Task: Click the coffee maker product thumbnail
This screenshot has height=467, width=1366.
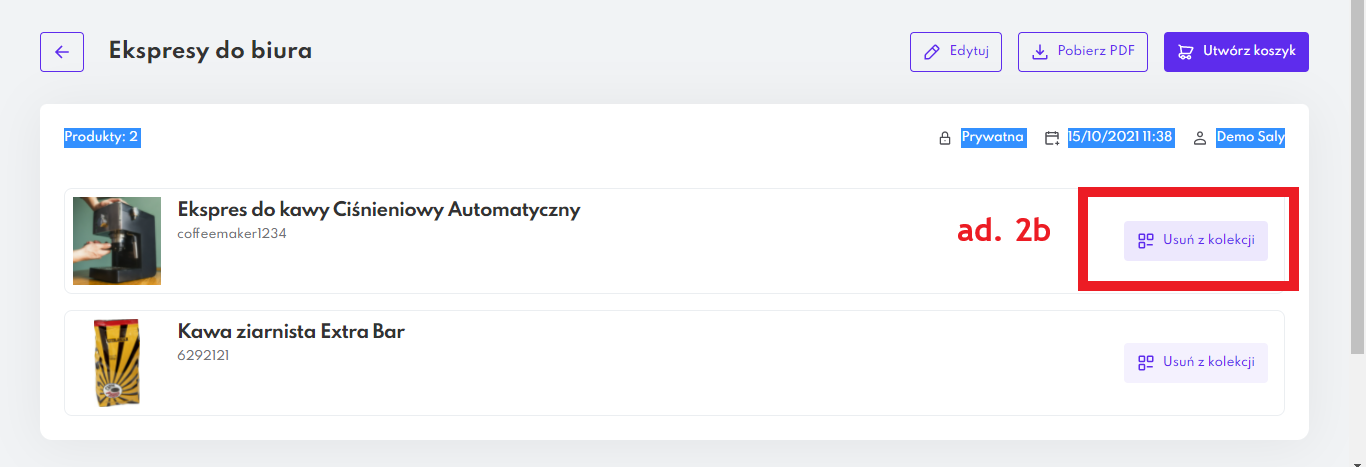Action: click(x=117, y=241)
